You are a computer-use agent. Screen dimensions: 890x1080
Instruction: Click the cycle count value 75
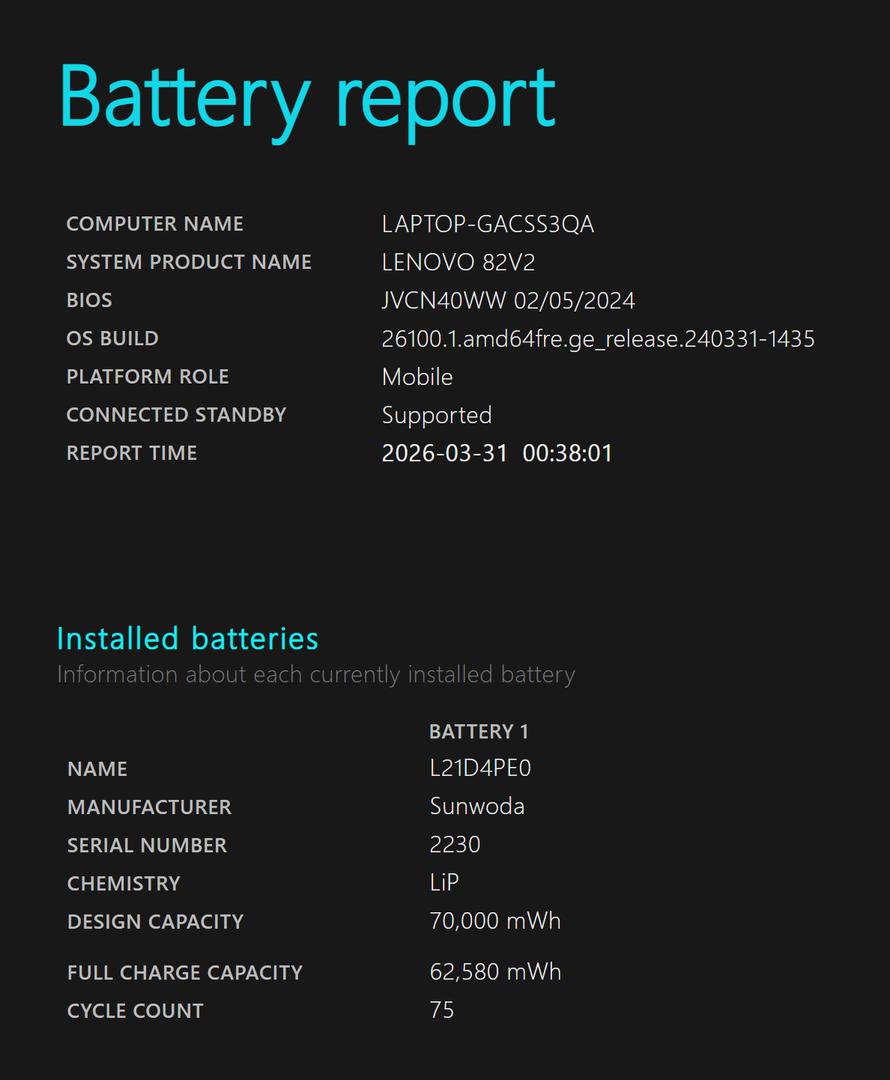coord(441,1010)
